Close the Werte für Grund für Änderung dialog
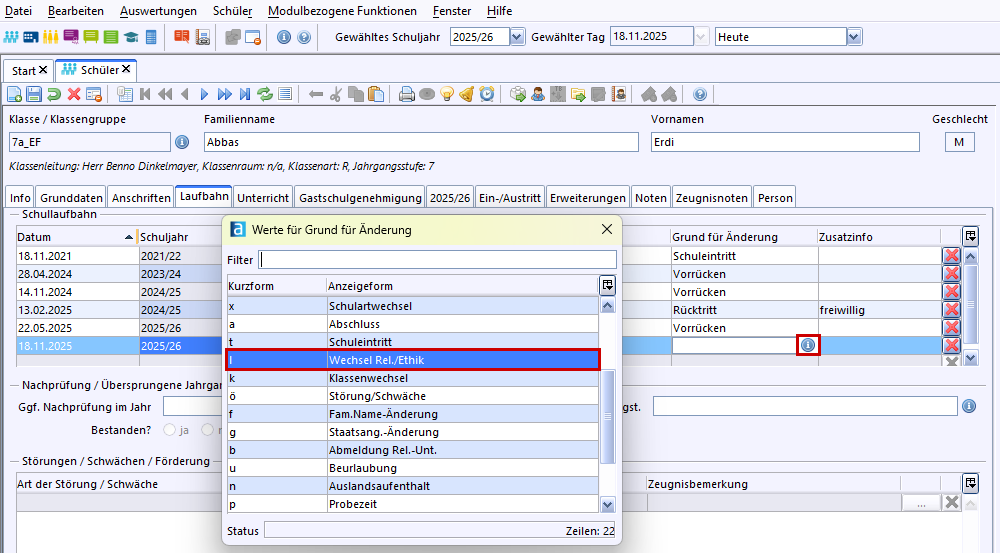The width and height of the screenshot is (1000, 553). (606, 229)
